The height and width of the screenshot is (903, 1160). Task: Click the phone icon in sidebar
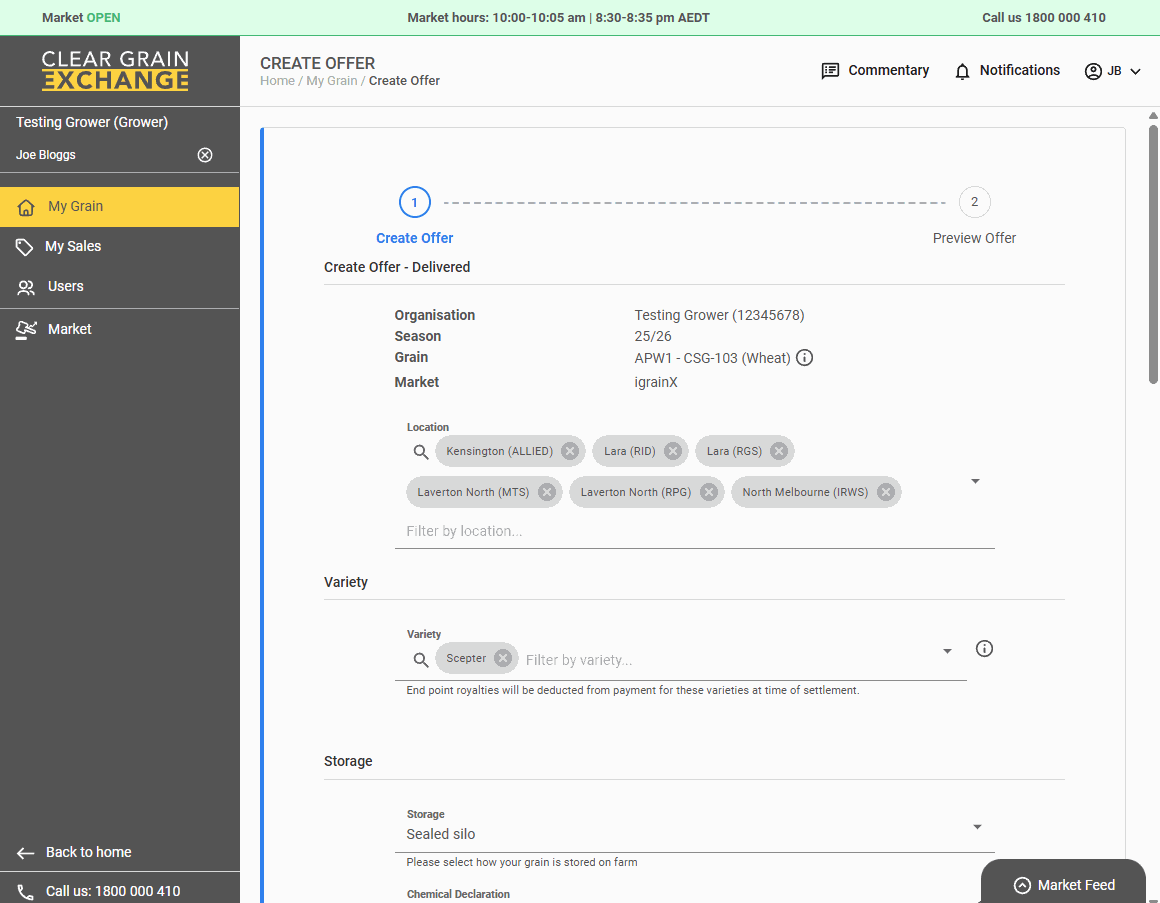pos(25,892)
